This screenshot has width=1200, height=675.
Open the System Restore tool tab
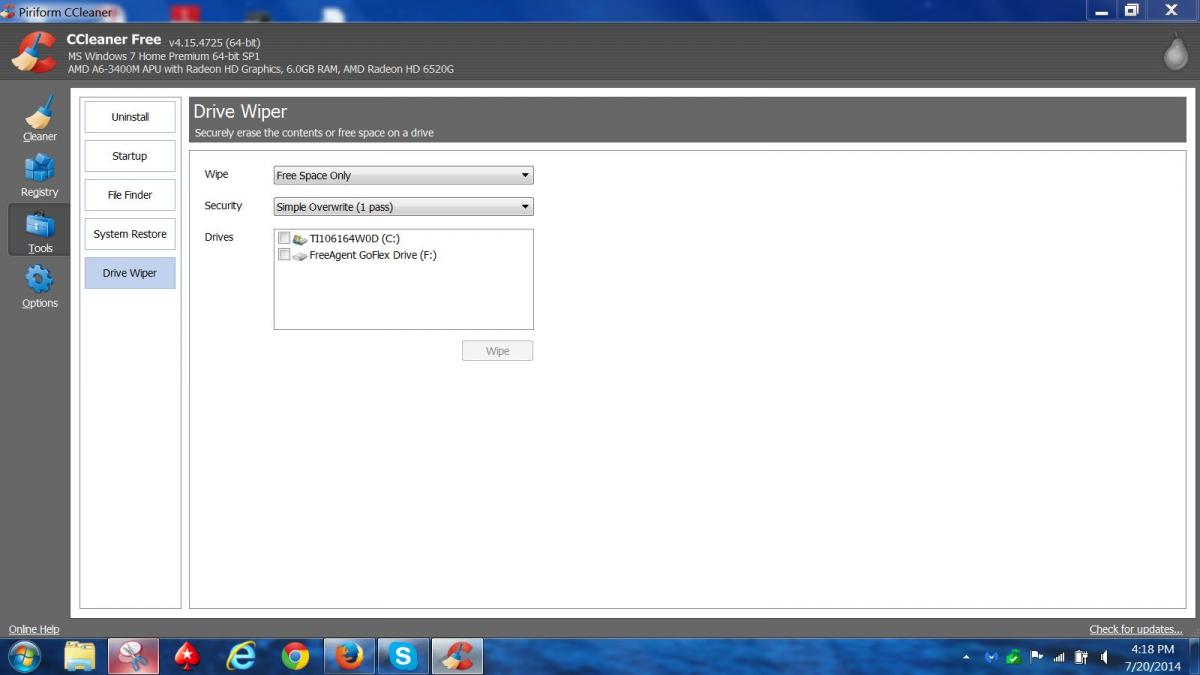click(130, 234)
